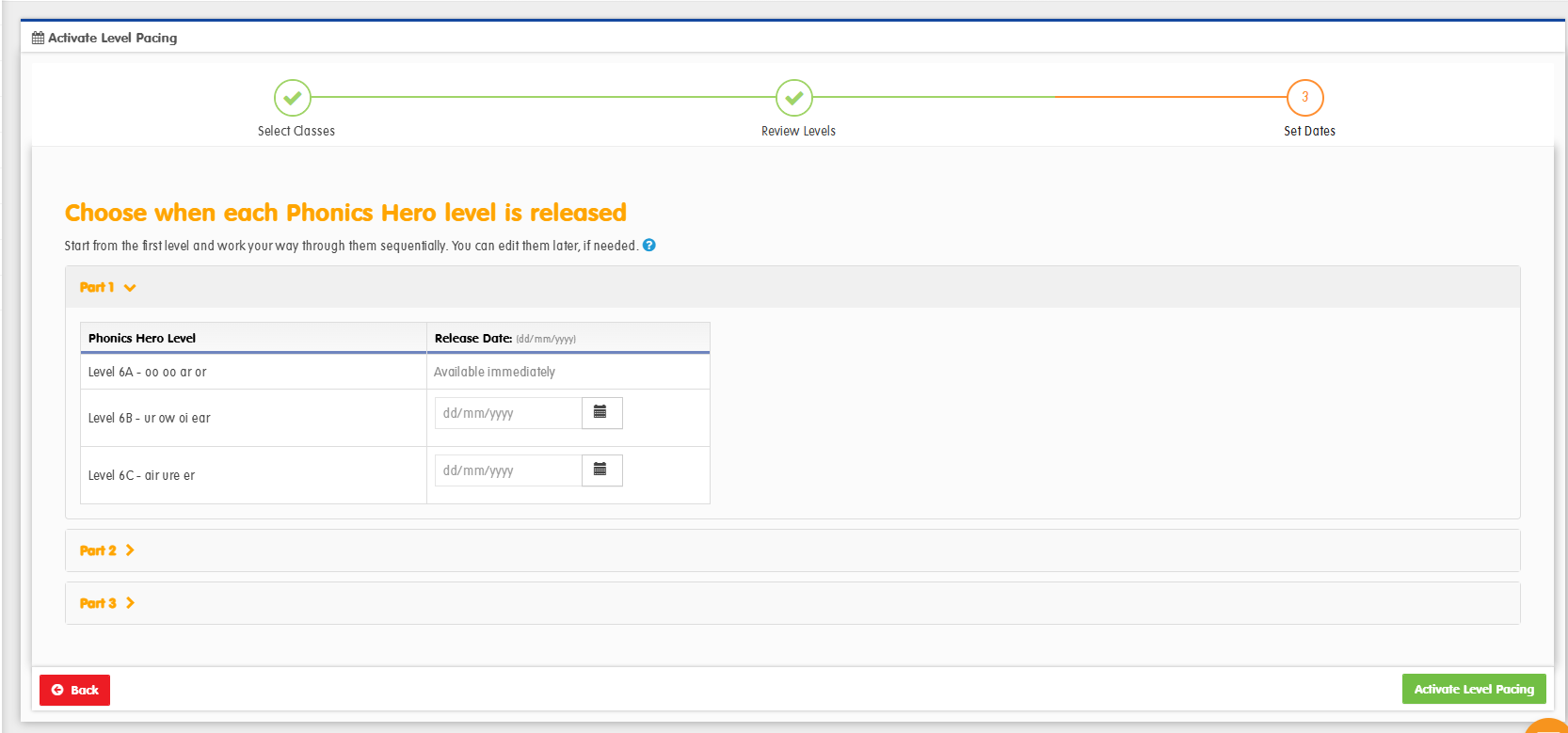The width and height of the screenshot is (1568, 733).
Task: Click the calendar icon beside Activate Level Pacing title
Action: coord(39,38)
